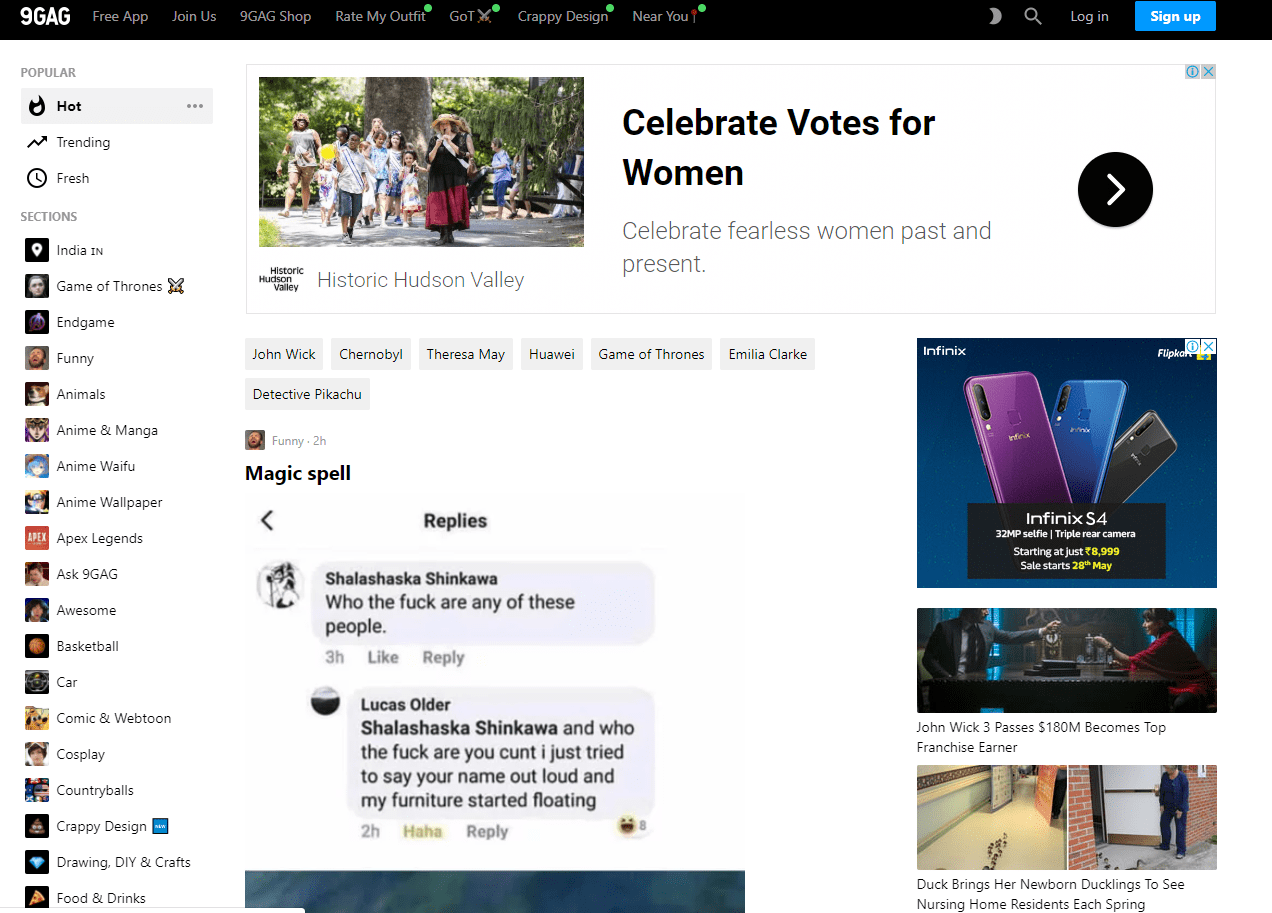Select the Huawei tag
The width and height of the screenshot is (1272, 913).
[x=552, y=354]
